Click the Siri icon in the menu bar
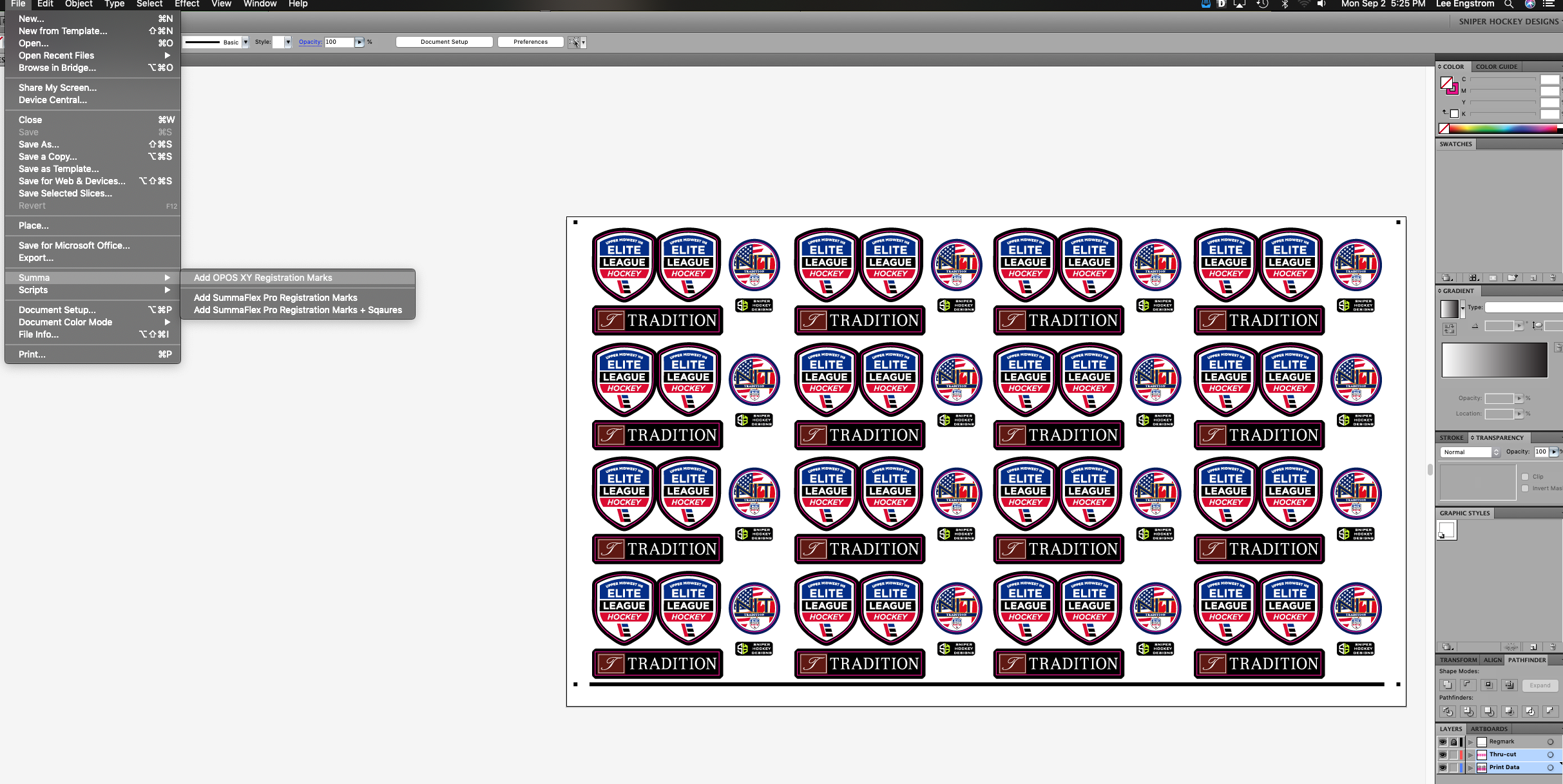The width and height of the screenshot is (1563, 784). (1530, 5)
